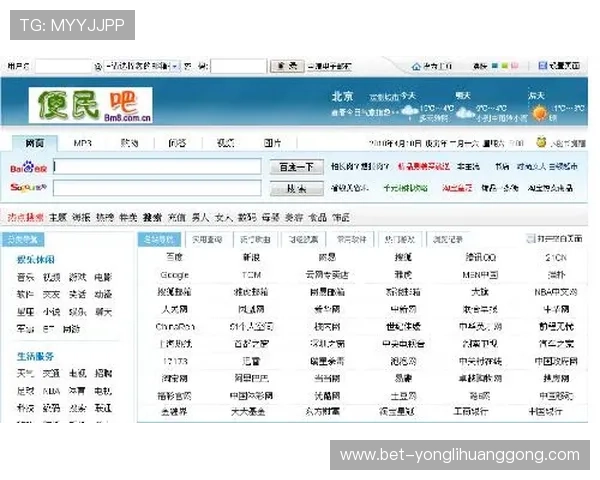The image size is (600, 480).
Task: Open the 17173 link
Action: [x=175, y=361]
